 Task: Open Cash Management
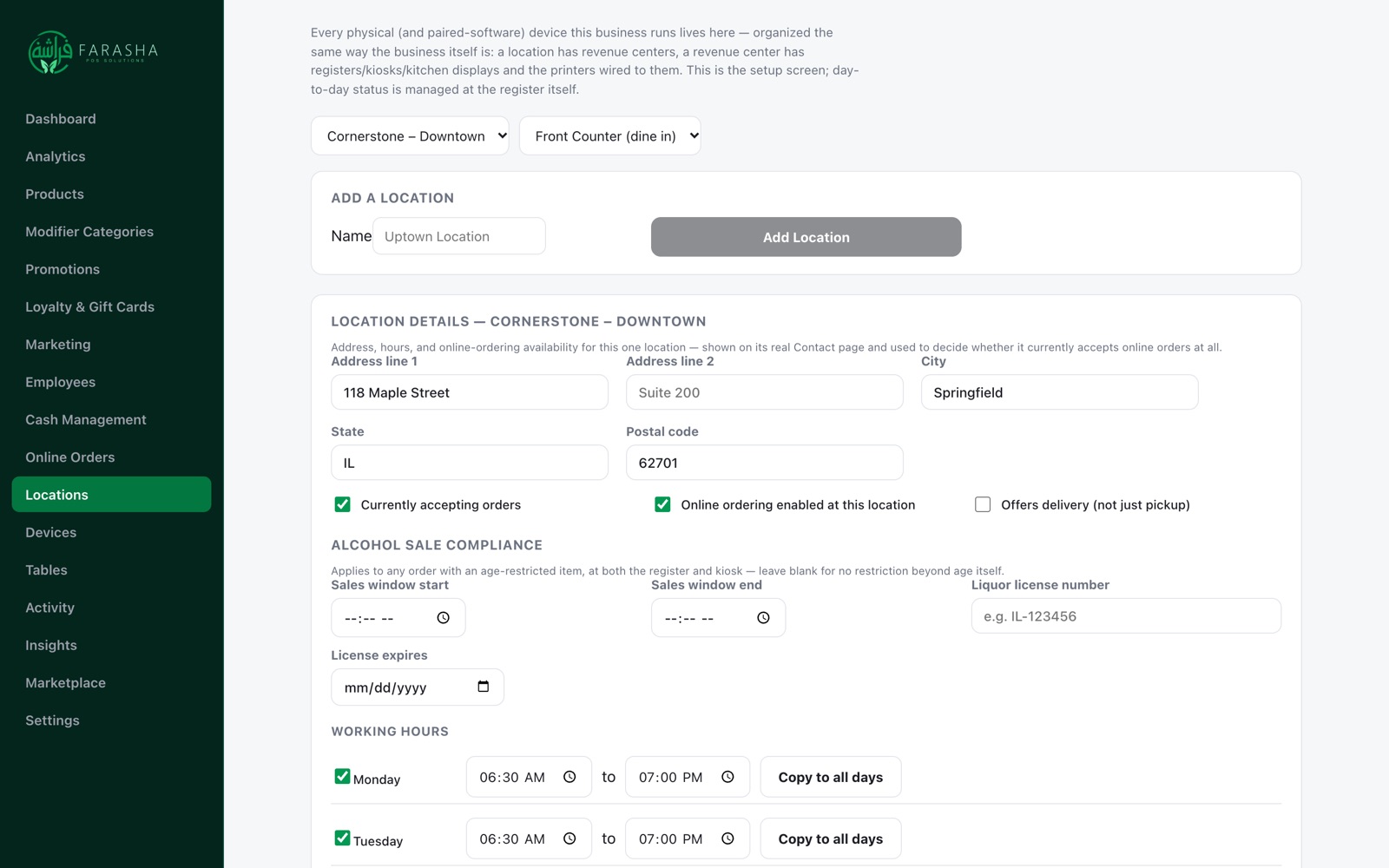(112, 419)
